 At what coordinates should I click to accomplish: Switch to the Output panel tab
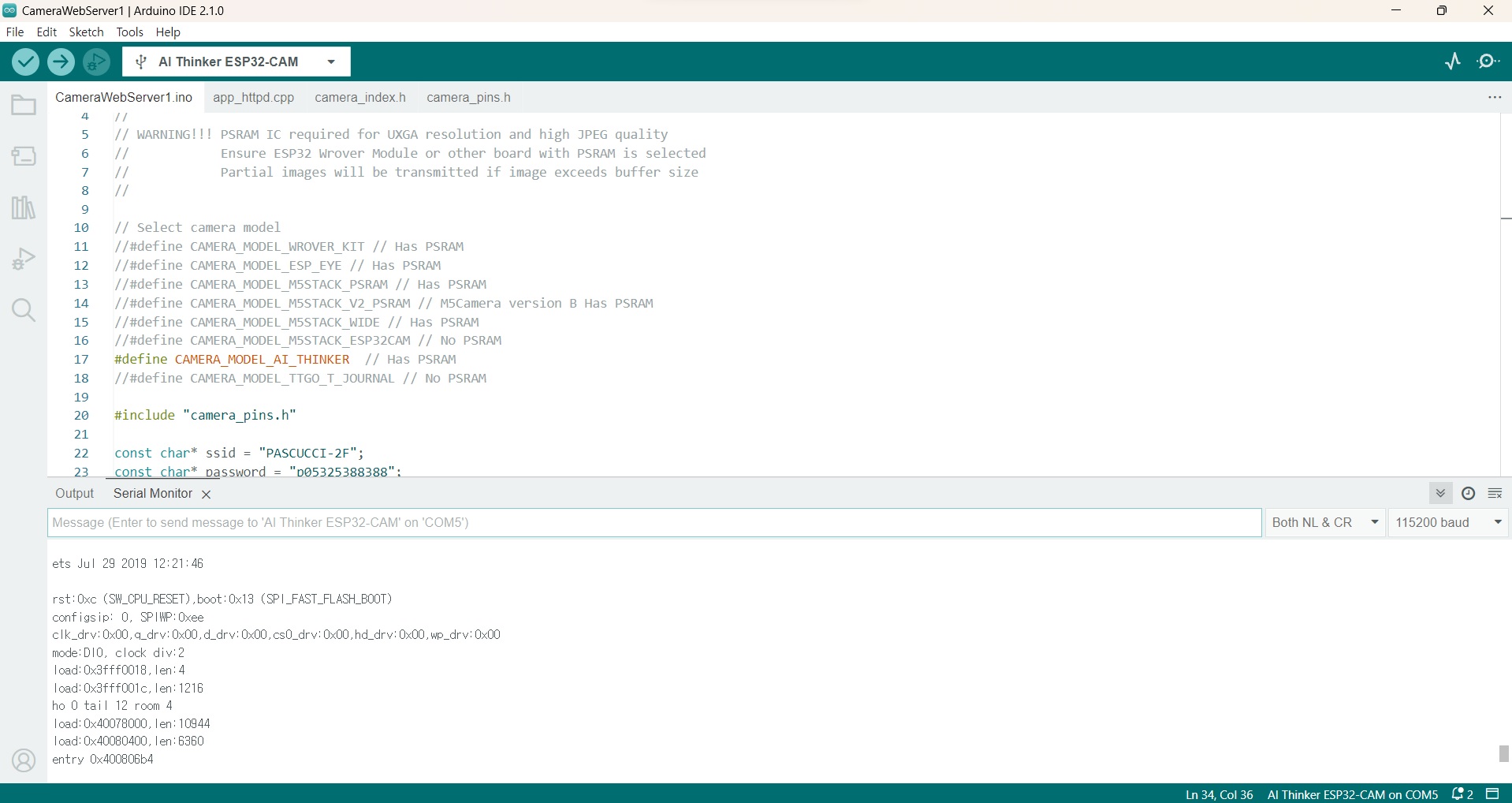coord(74,494)
